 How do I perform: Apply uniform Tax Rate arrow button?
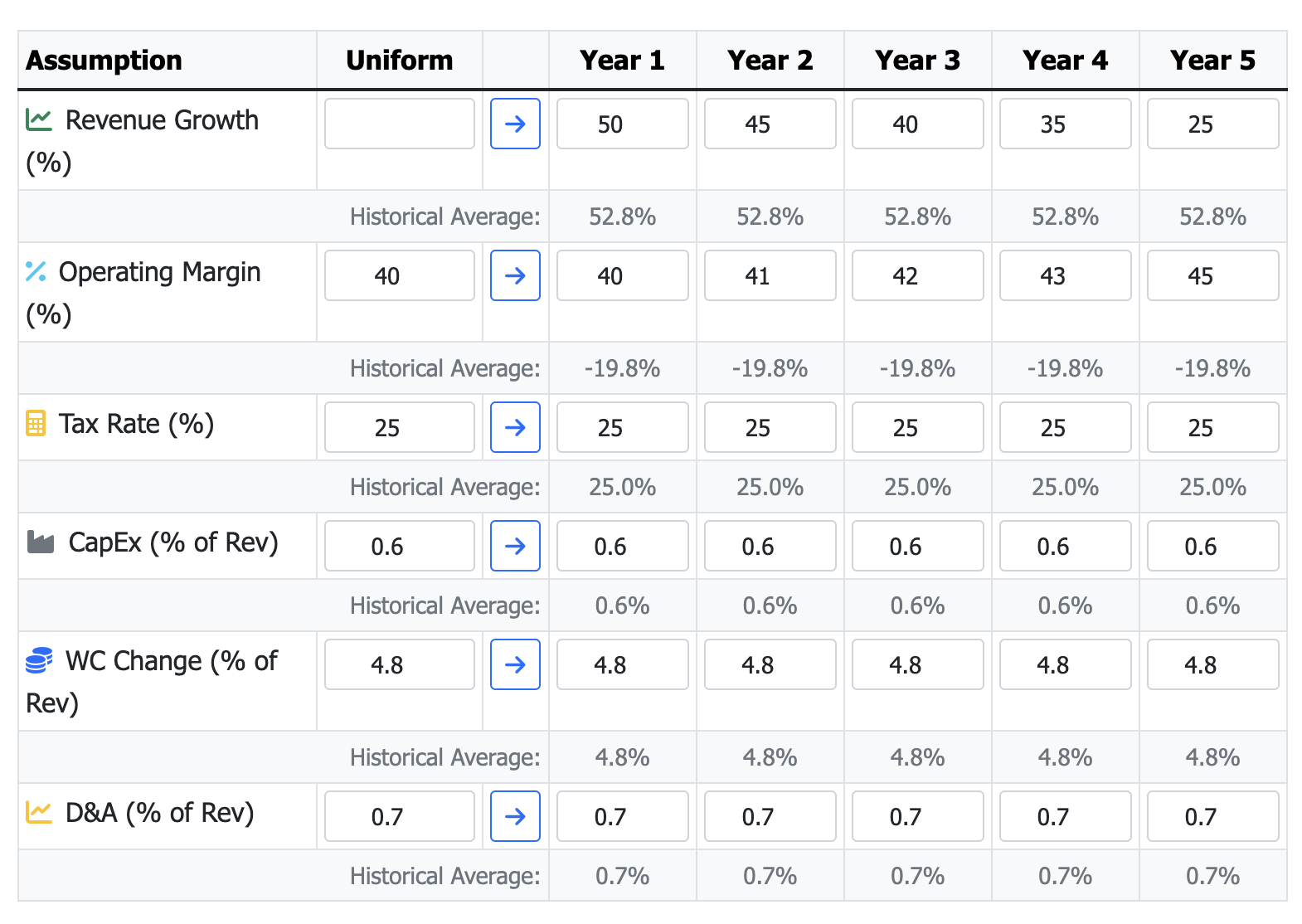[x=515, y=427]
